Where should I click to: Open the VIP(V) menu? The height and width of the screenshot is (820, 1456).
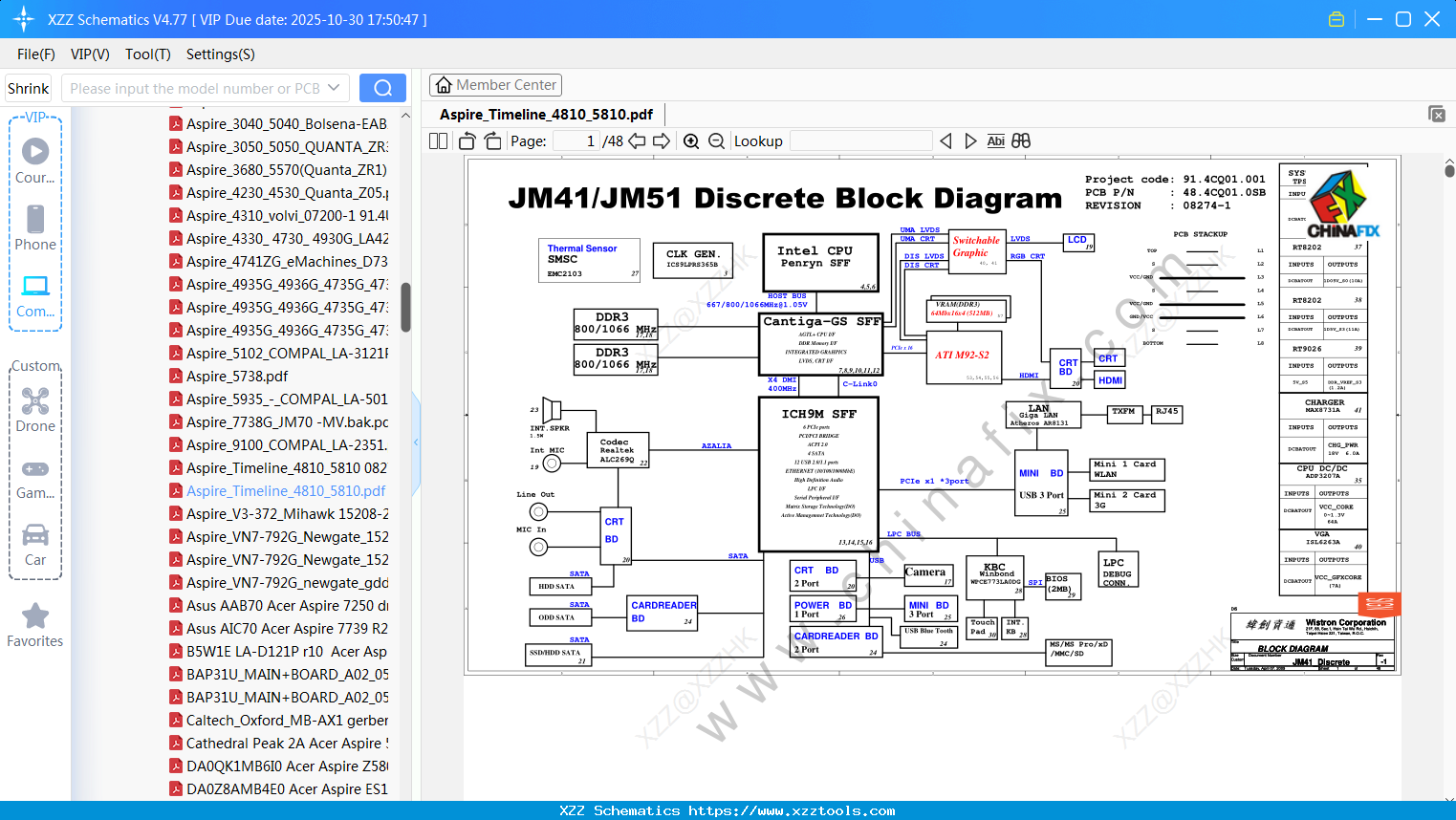tap(90, 54)
